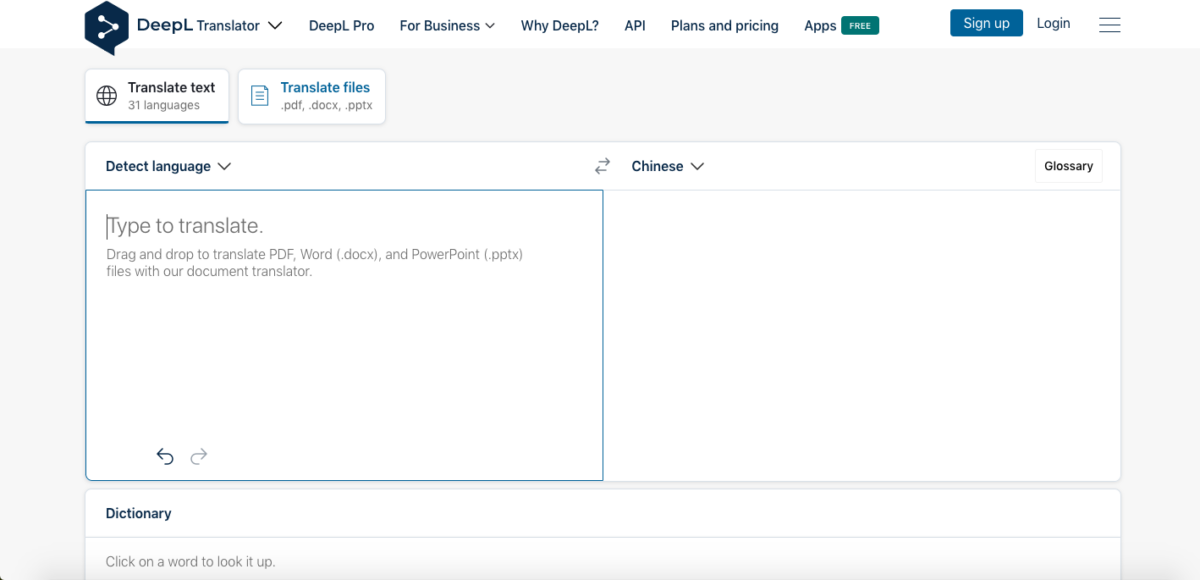Open the Glossary button

click(1068, 166)
